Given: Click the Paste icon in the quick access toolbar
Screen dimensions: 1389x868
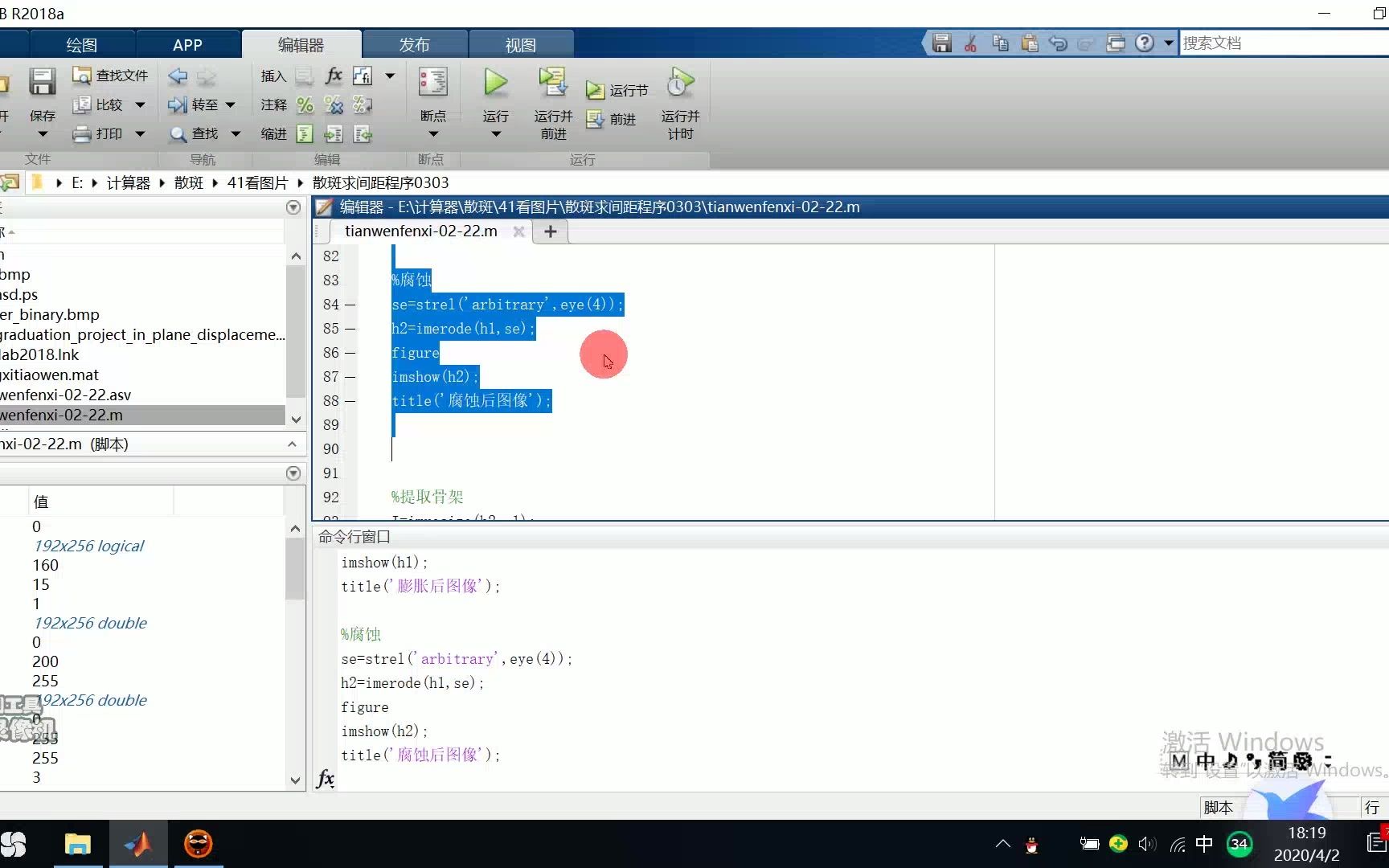Looking at the screenshot, I should click(x=1029, y=43).
